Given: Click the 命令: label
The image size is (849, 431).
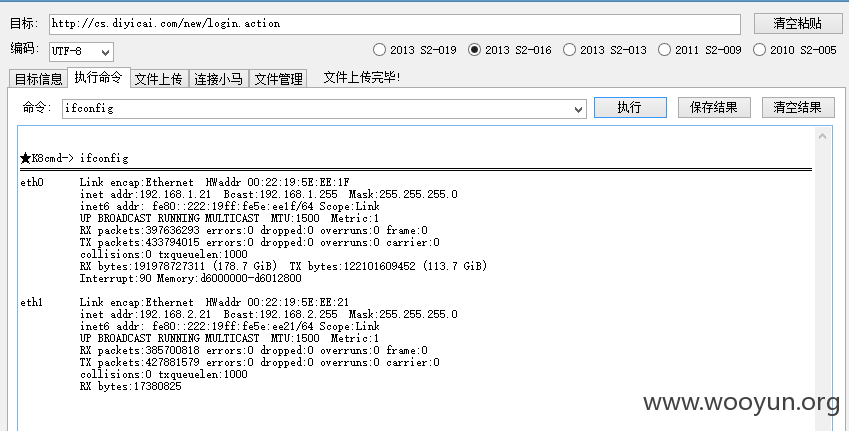Looking at the screenshot, I should click(x=36, y=107).
